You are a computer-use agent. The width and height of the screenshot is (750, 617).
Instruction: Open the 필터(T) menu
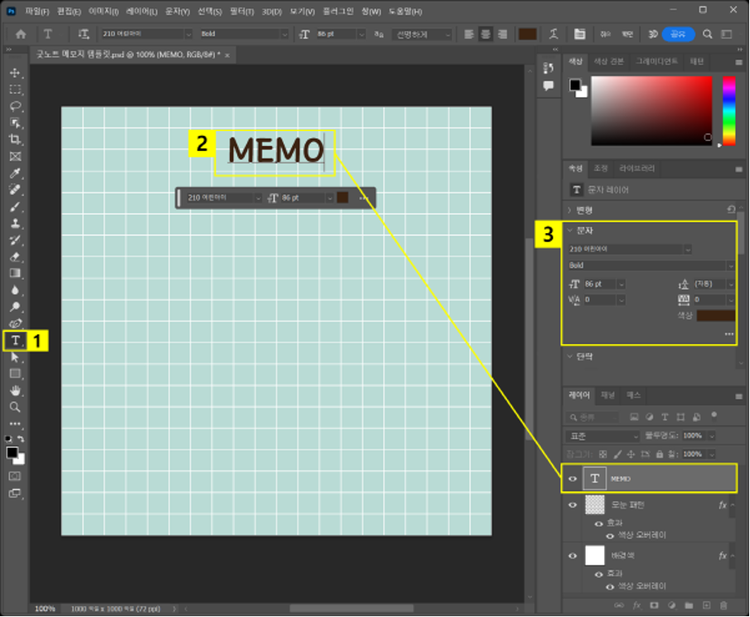point(241,10)
